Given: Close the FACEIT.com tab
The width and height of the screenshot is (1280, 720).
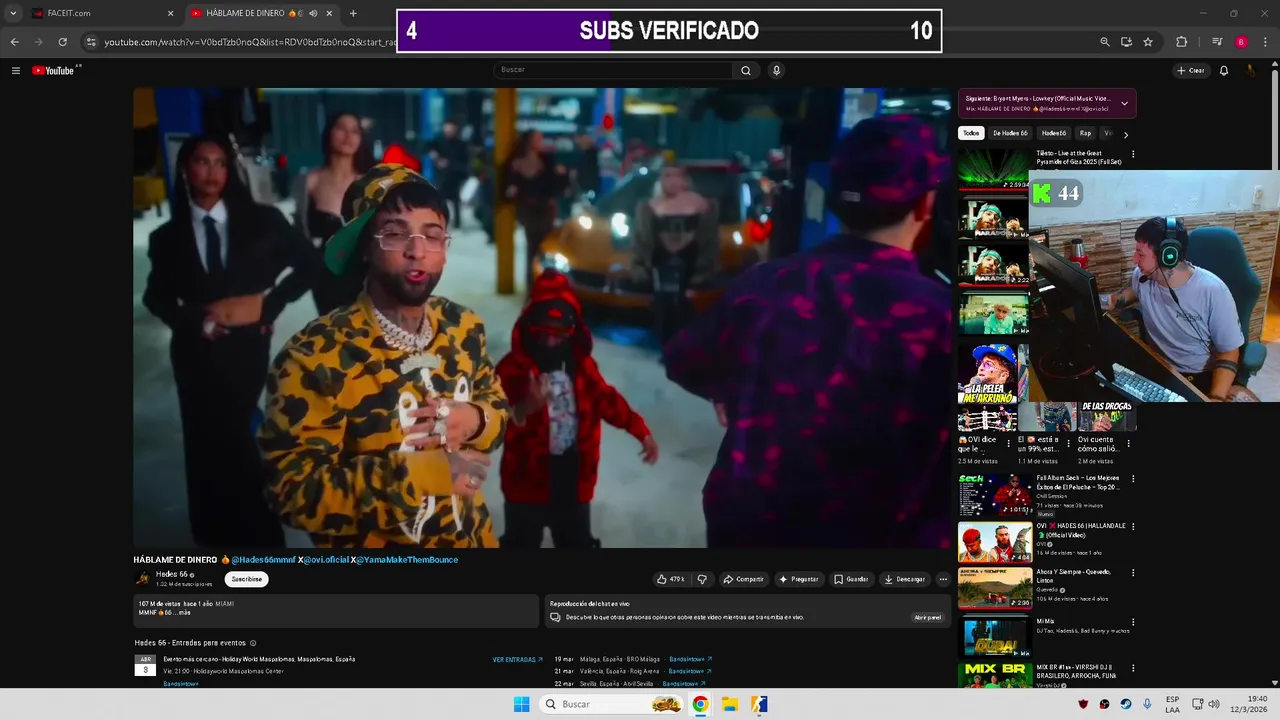Looking at the screenshot, I should (x=170, y=13).
